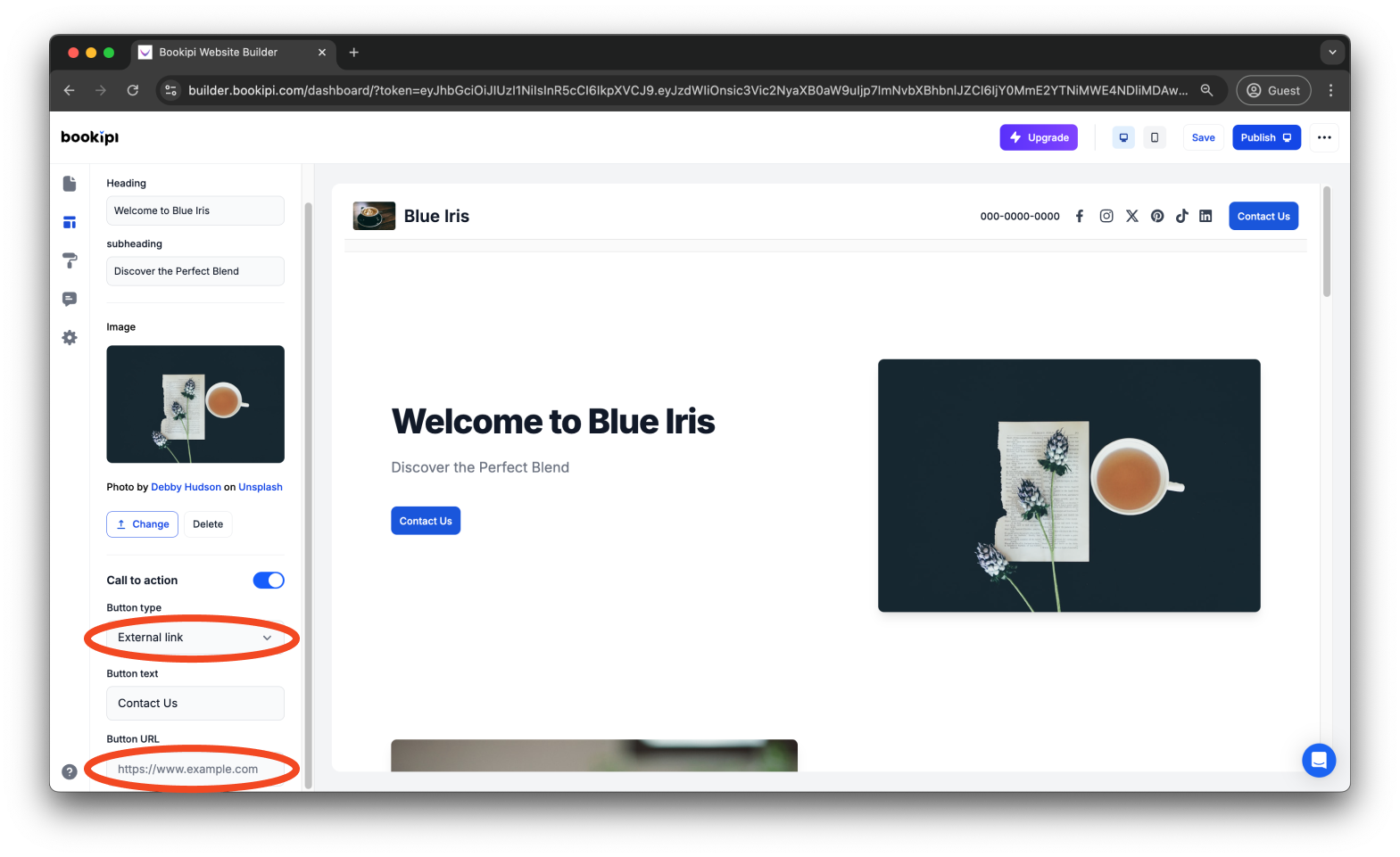The image size is (1400, 857).
Task: Click the Welcome to Blue Iris headline
Action: coord(553,421)
